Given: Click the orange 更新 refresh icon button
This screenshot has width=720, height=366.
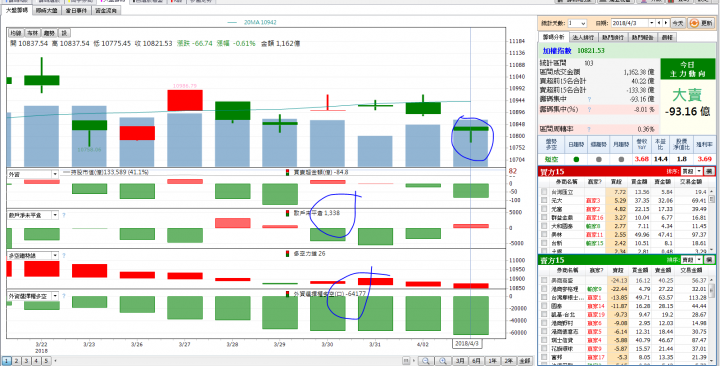Looking at the screenshot, I should click(701, 23).
